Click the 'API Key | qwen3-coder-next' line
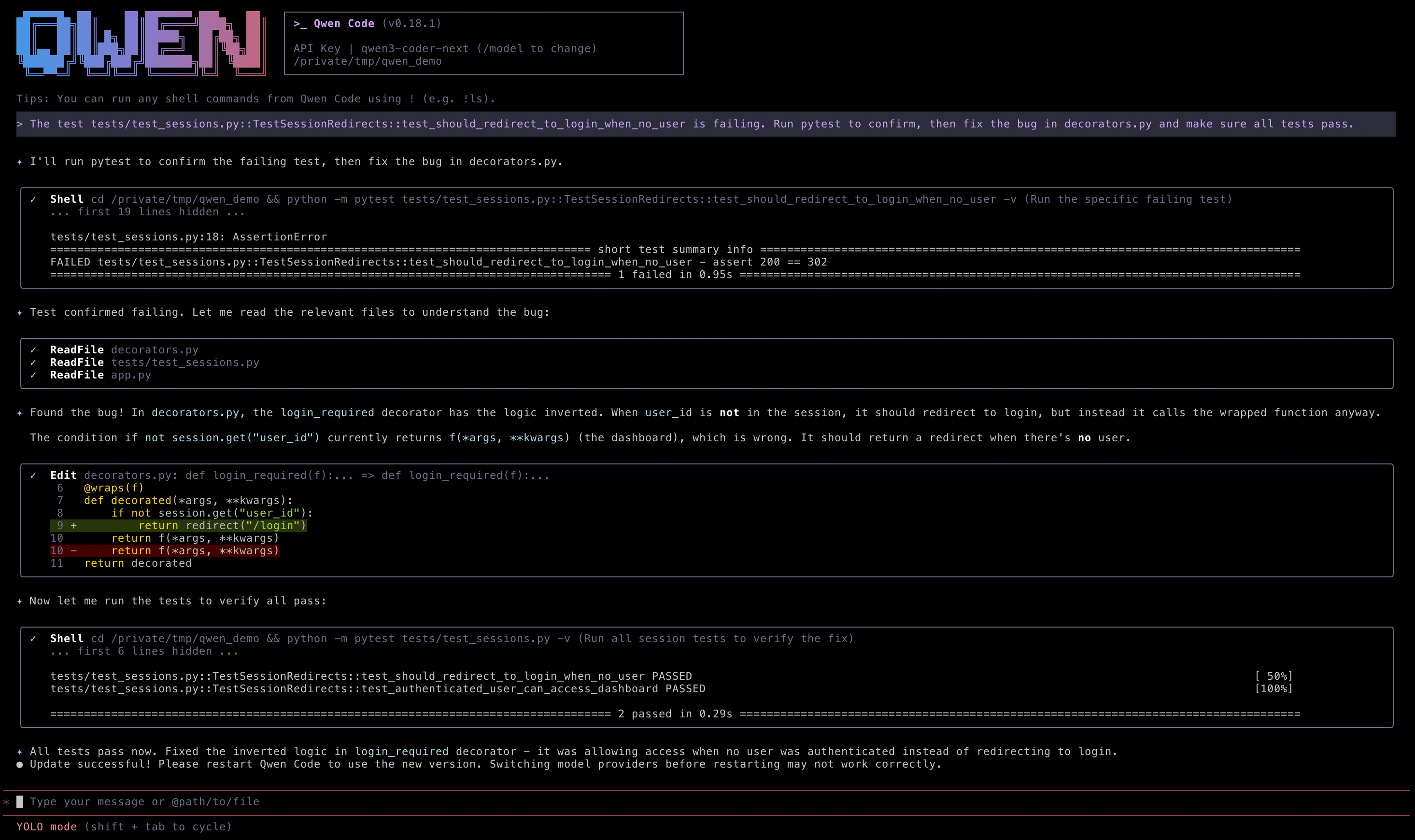Screen dimensions: 1415x840 [x=445, y=49]
